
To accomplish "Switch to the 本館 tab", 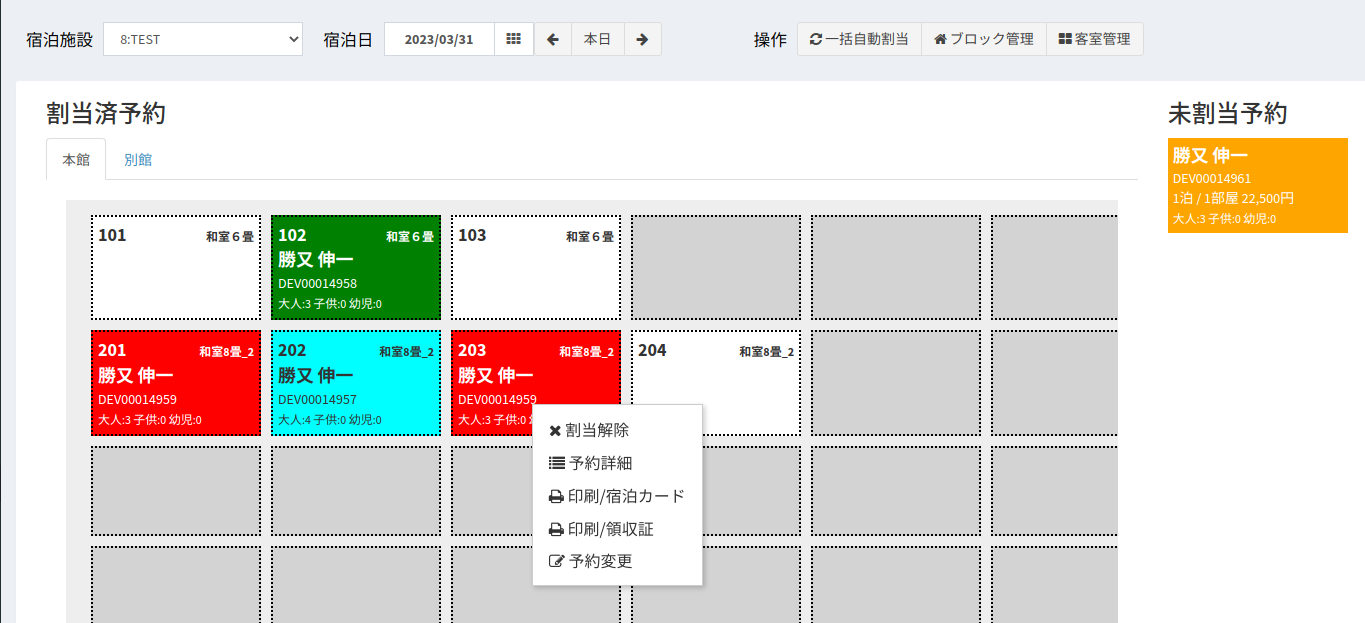I will 76,159.
